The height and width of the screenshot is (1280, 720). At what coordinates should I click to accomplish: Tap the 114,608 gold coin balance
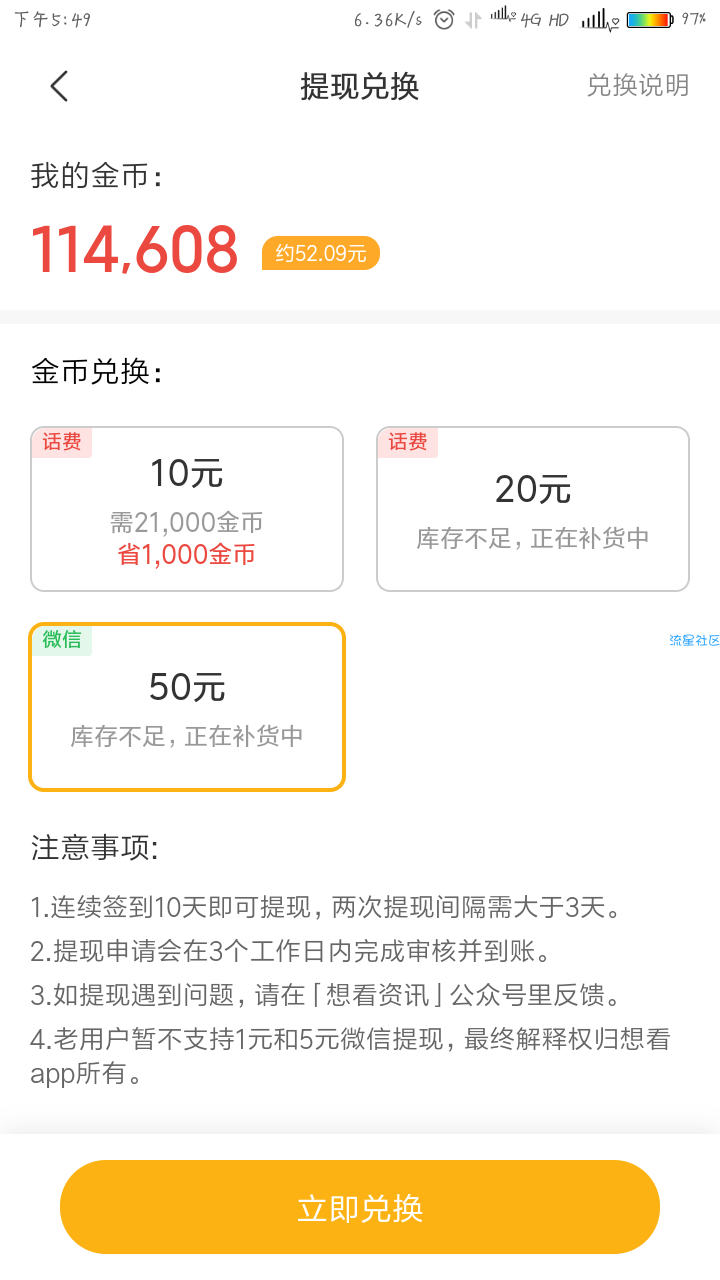pos(134,250)
